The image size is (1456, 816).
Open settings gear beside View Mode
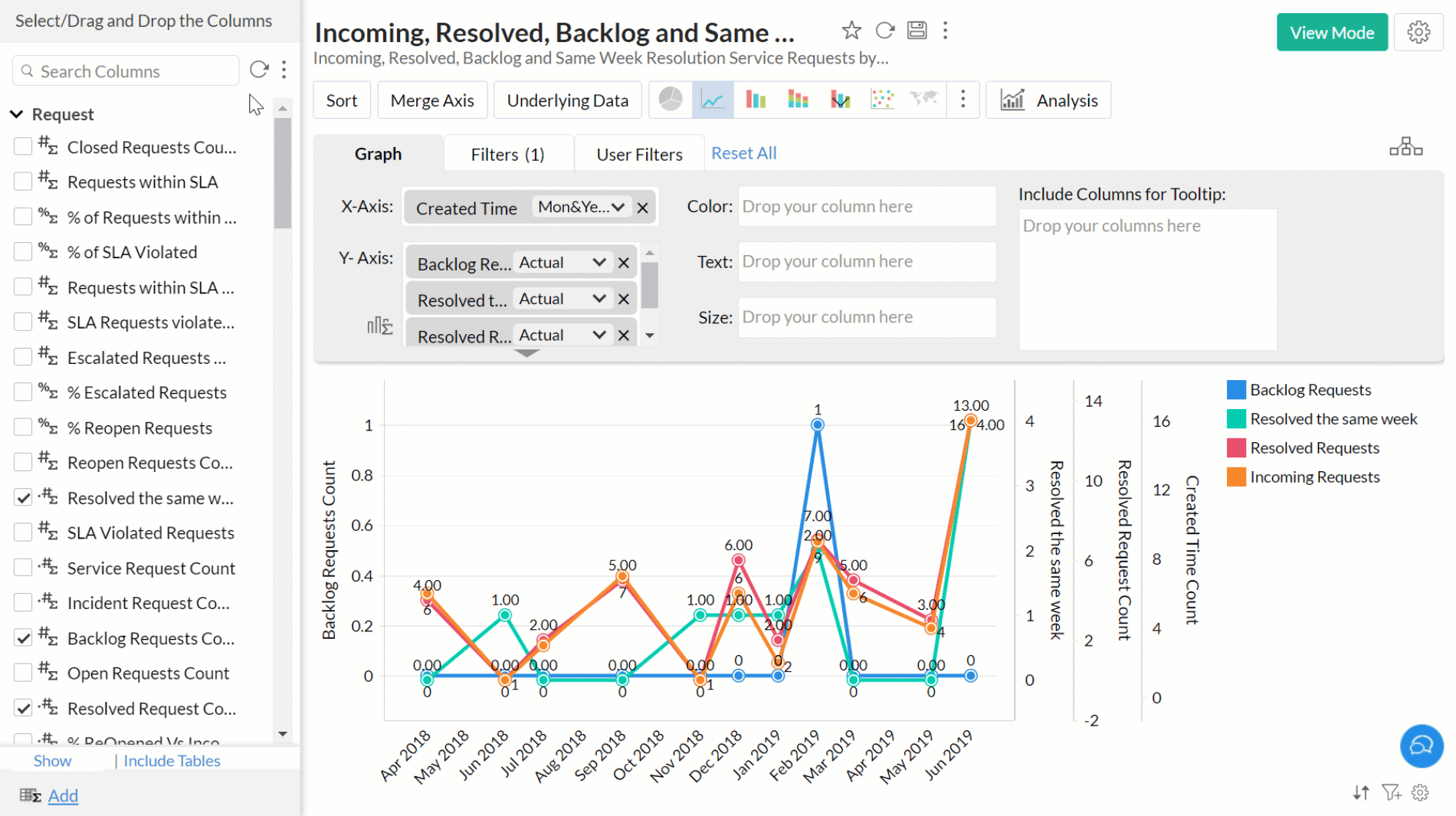(1418, 33)
